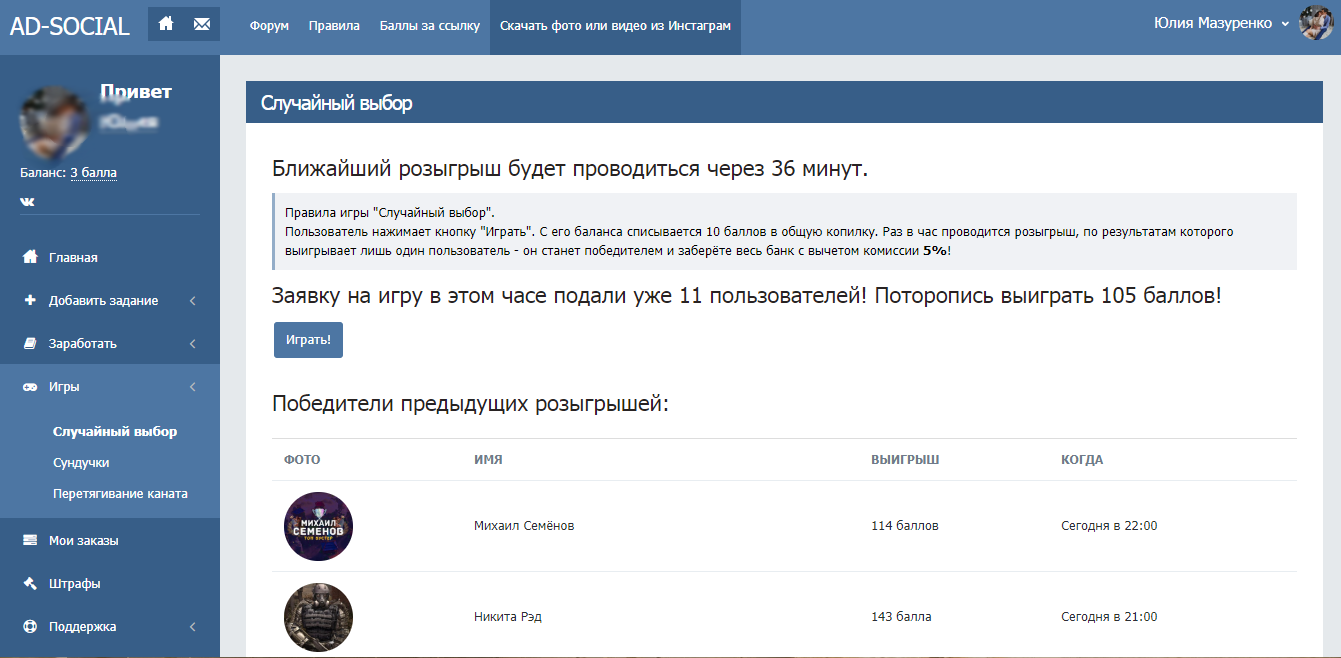Click the home icon in top bar
1341x658 pixels.
(166, 24)
